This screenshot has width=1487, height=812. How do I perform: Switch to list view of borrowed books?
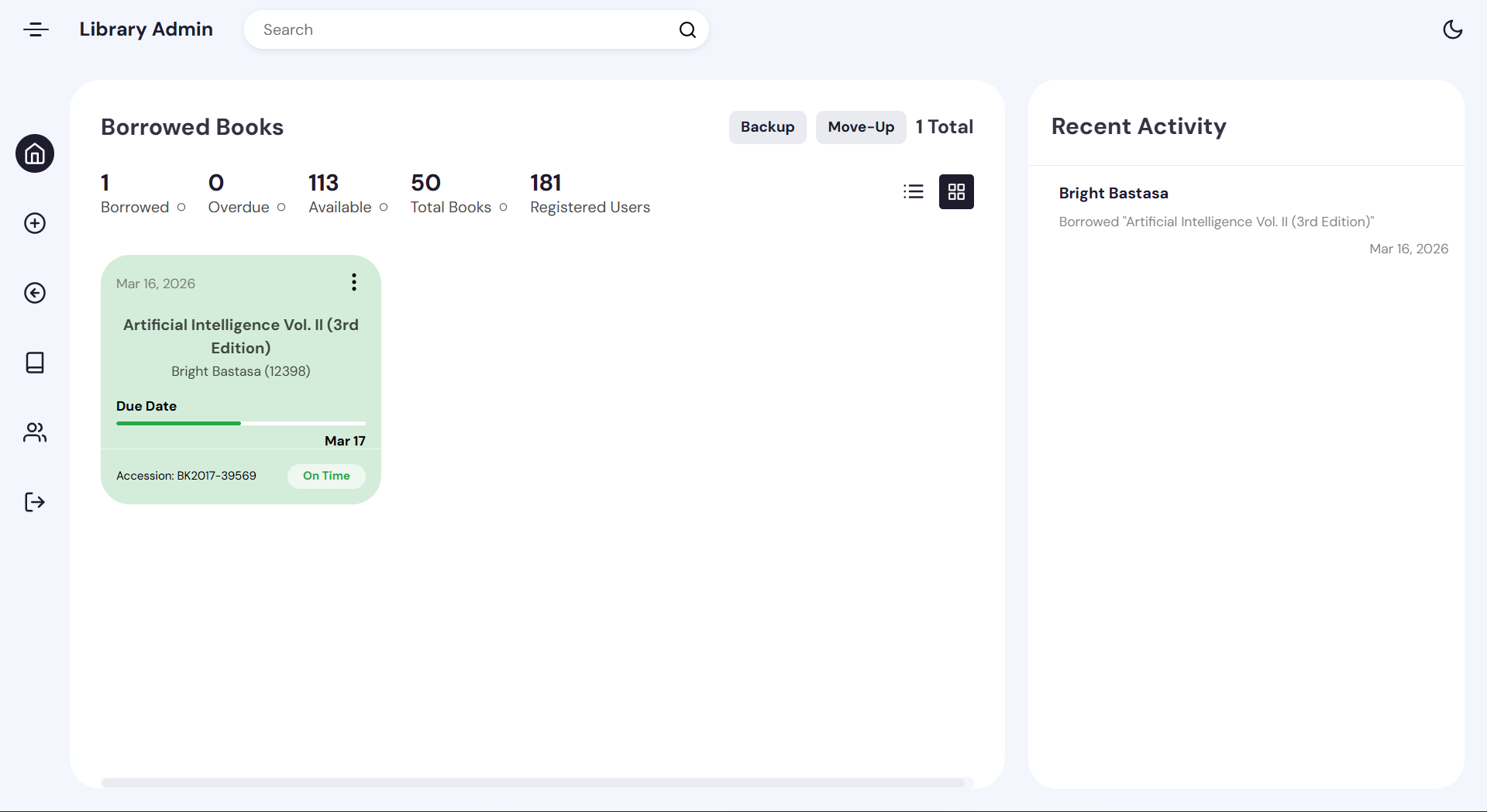click(x=914, y=191)
